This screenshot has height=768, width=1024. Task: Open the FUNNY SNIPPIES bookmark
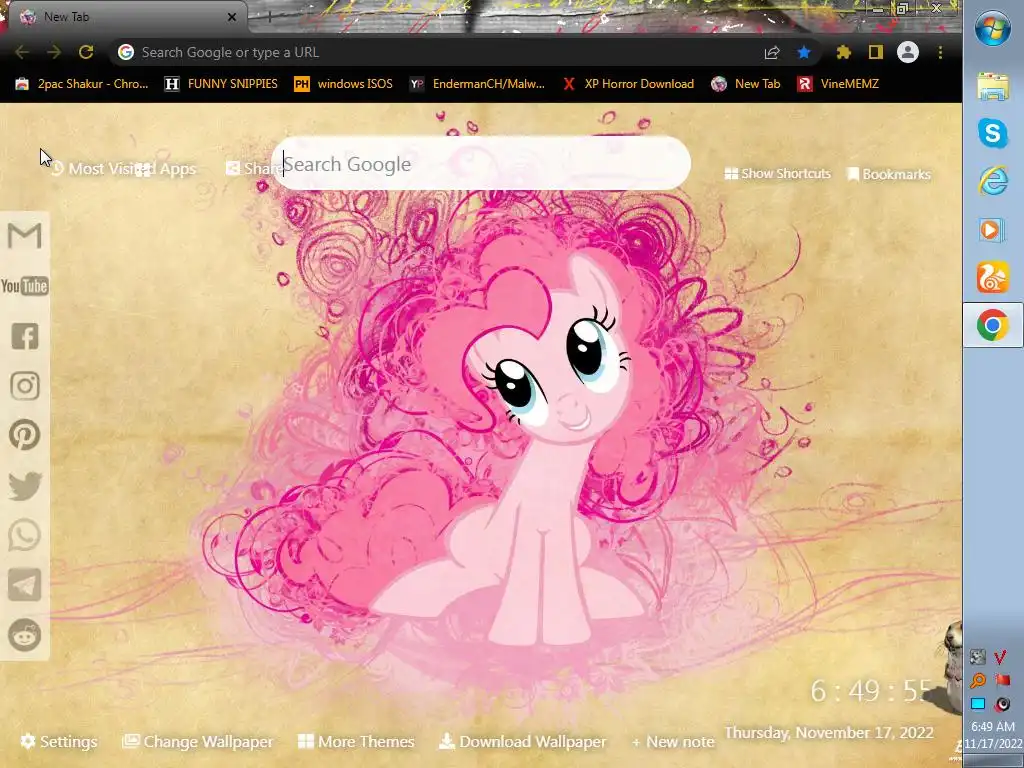click(x=221, y=84)
